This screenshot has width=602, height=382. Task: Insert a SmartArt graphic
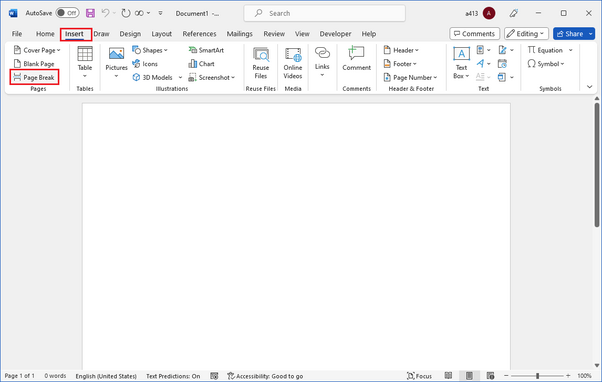coord(206,50)
